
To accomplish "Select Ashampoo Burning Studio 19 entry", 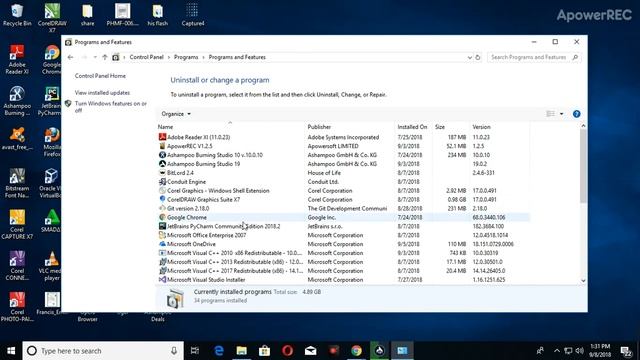I will coord(344,164).
